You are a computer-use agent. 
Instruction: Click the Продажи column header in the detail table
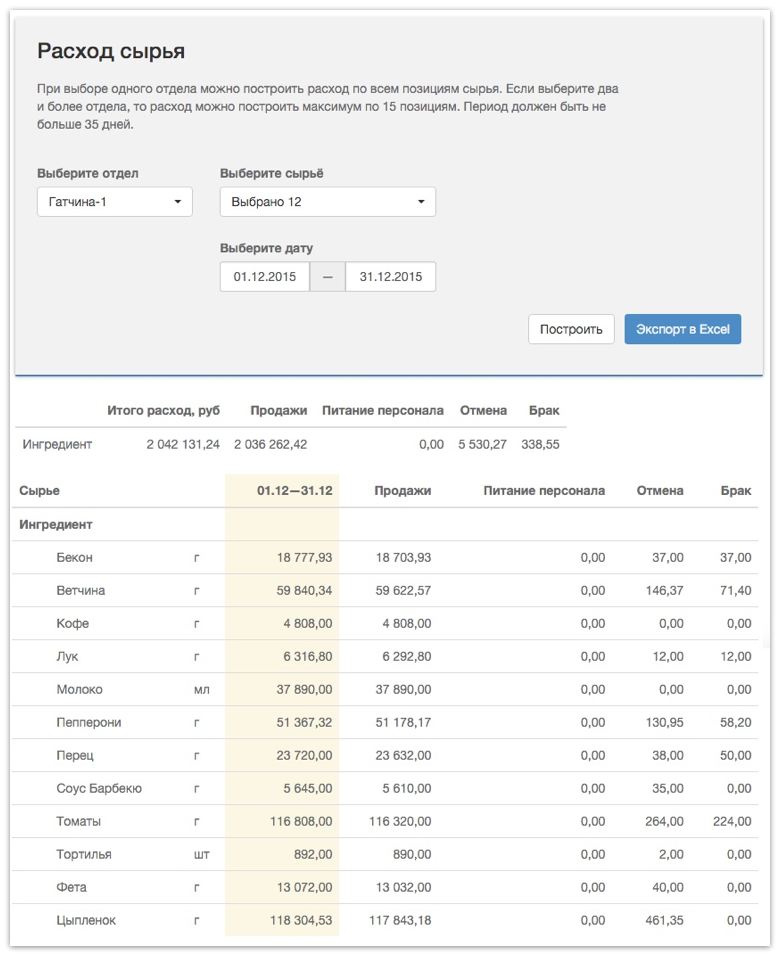403,490
